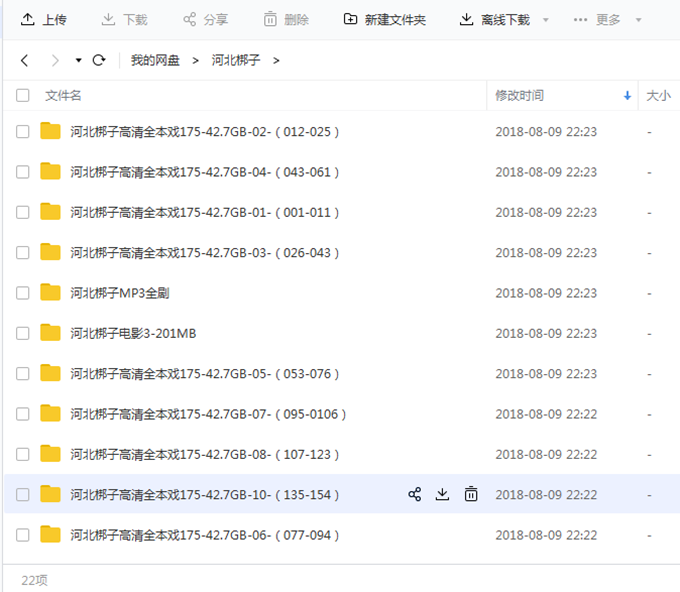Check the box for folder 02- (012-025)
The image size is (680, 592).
click(x=23, y=131)
